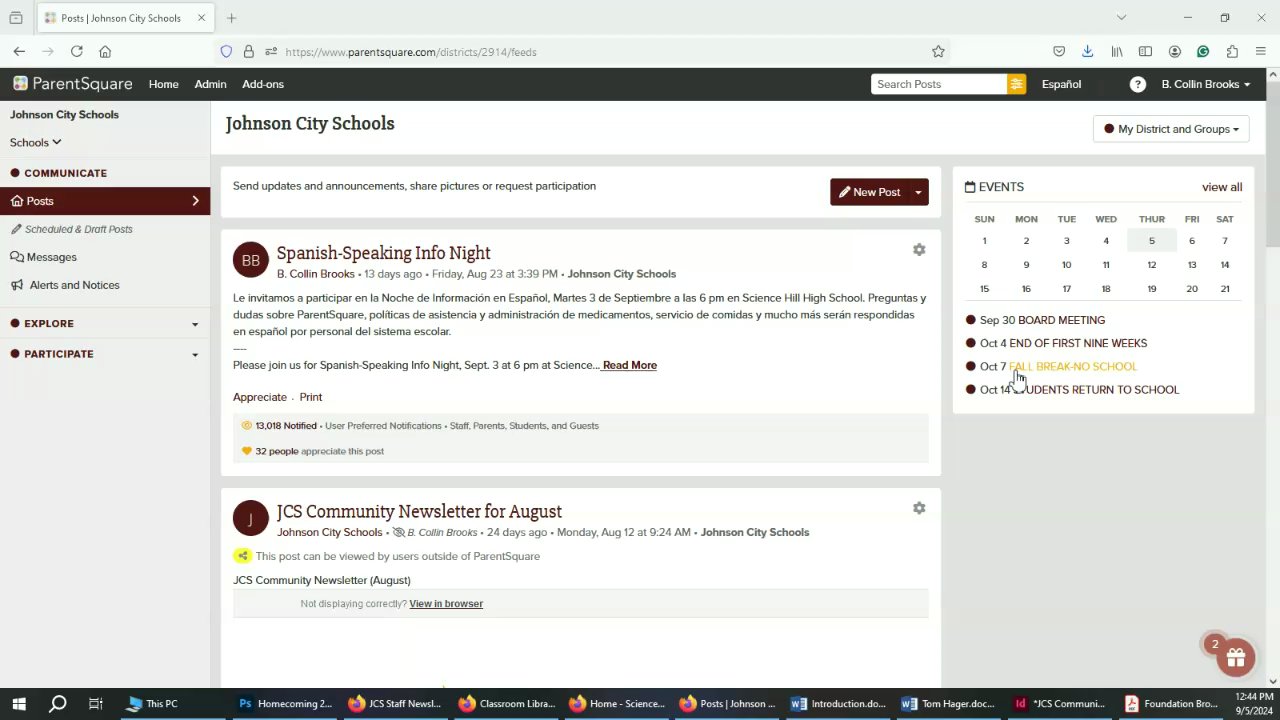This screenshot has height=720, width=1280.
Task: Open settings gear for Spanish-Speaking Info Night post
Action: (919, 250)
